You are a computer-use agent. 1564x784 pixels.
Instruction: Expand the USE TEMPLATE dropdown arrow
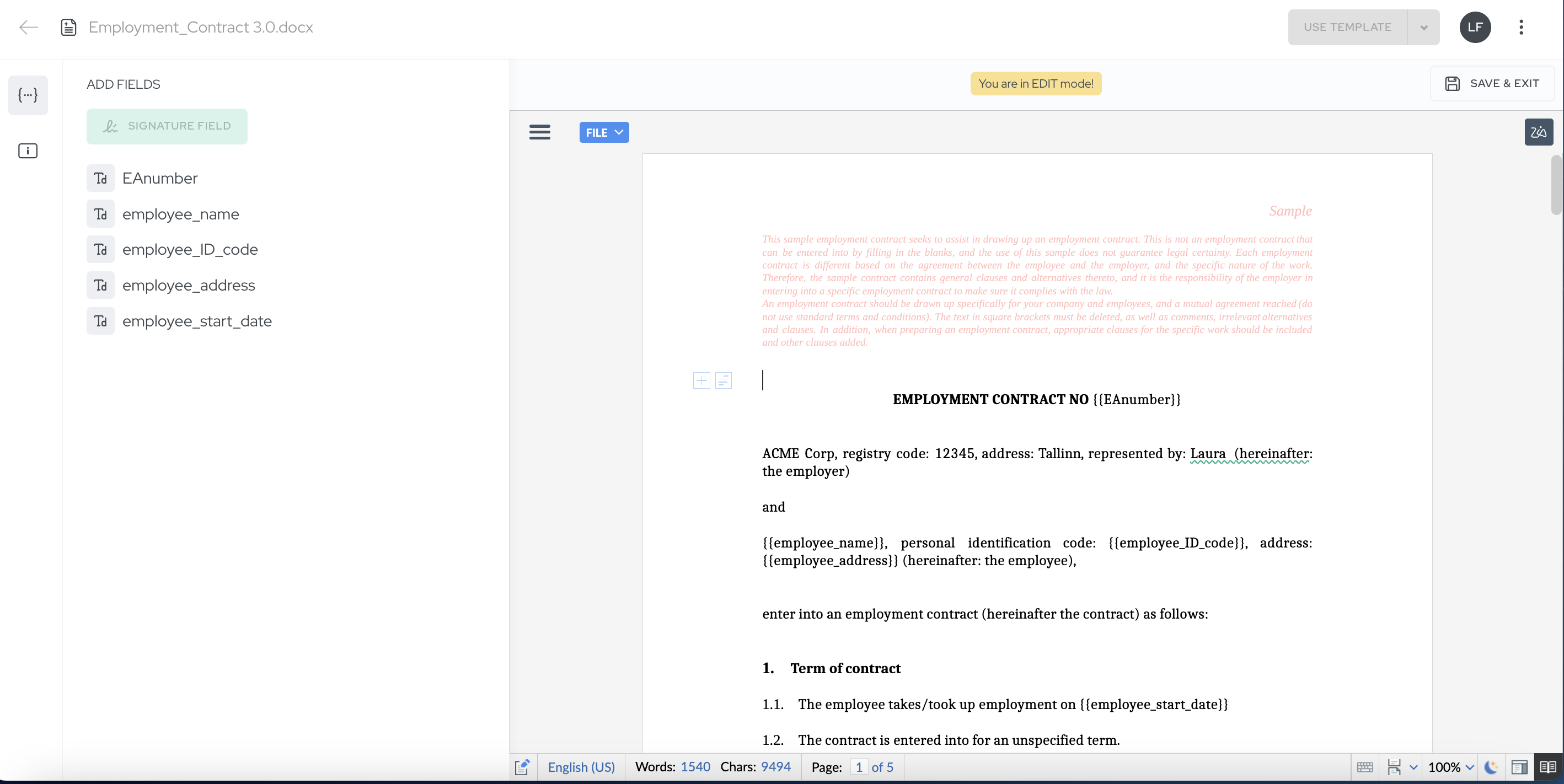point(1424,28)
